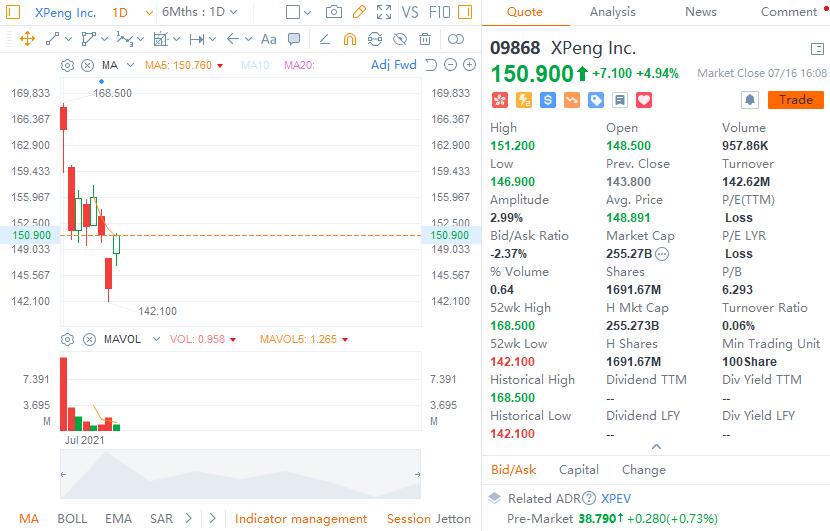
Task: Expand the arrow tool options chevron
Action: click(x=248, y=39)
